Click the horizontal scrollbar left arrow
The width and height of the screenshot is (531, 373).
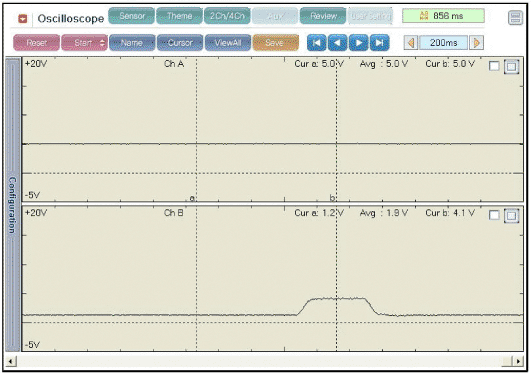tap(11, 361)
